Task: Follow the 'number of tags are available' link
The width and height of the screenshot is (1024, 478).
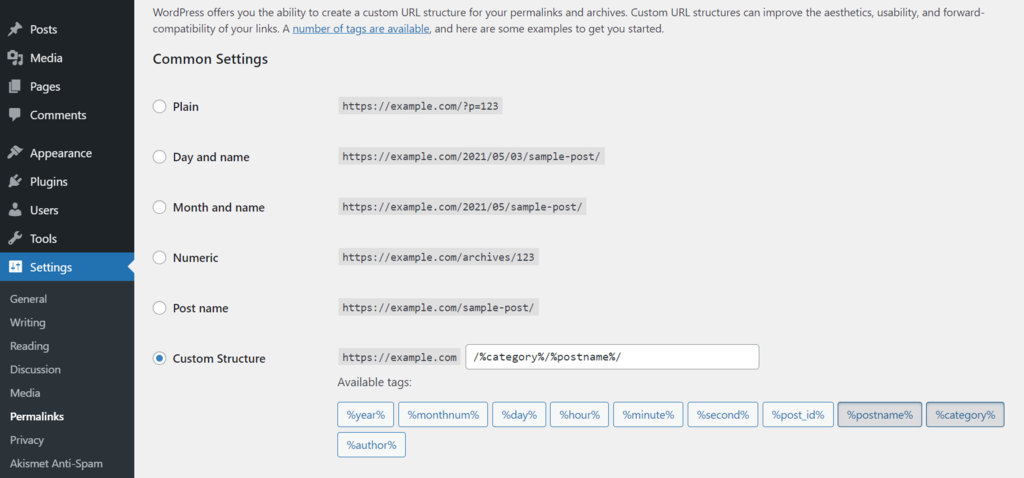Action: tap(361, 29)
